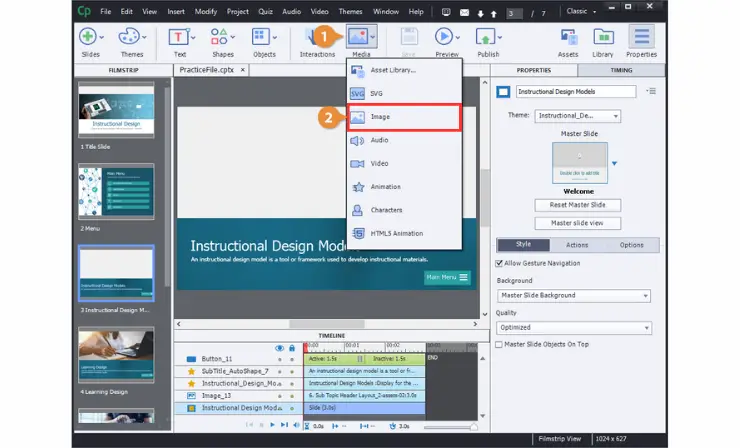Click the horizontal stage scrollbar

327,324
